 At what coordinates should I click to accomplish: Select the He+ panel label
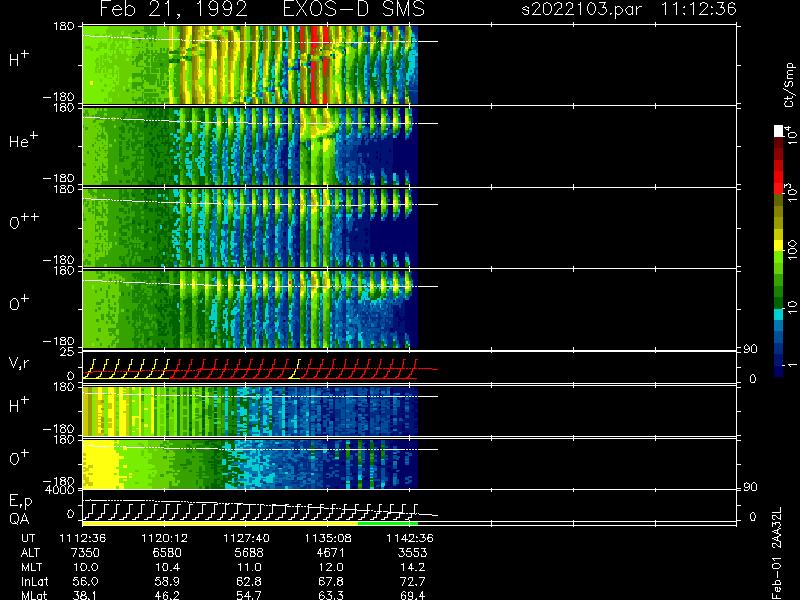(23, 140)
